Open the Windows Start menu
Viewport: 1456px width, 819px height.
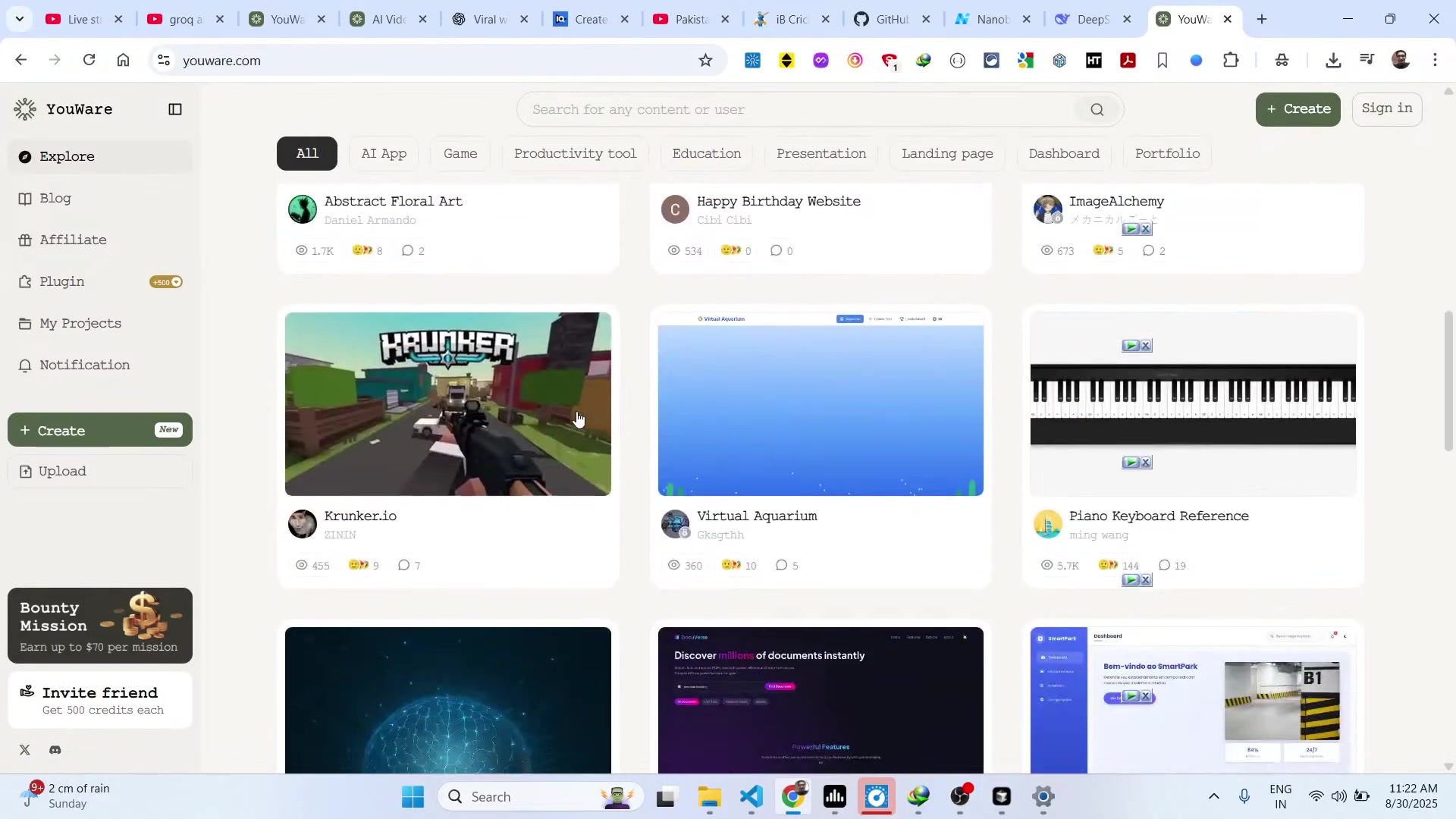pos(413,797)
